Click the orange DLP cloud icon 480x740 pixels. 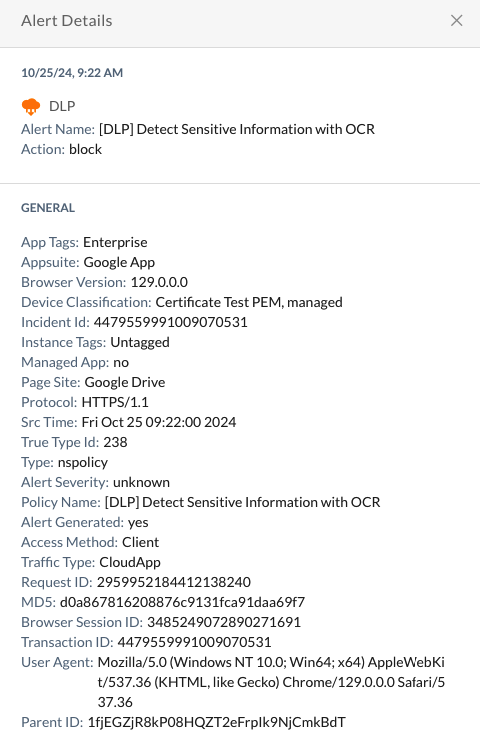(x=31, y=106)
